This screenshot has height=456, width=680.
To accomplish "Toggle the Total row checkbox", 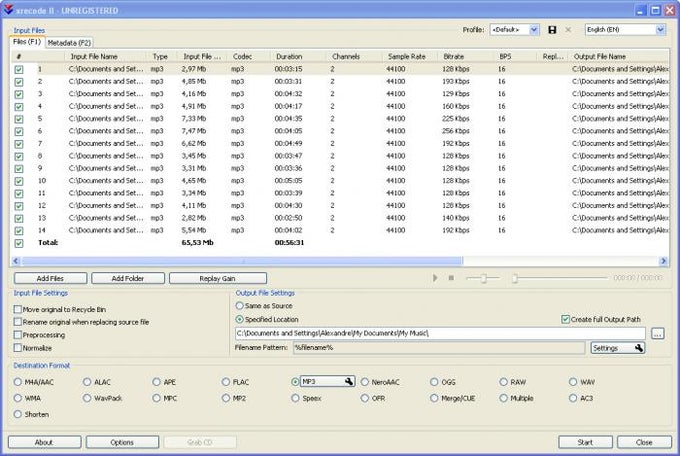I will pyautogui.click(x=19, y=243).
